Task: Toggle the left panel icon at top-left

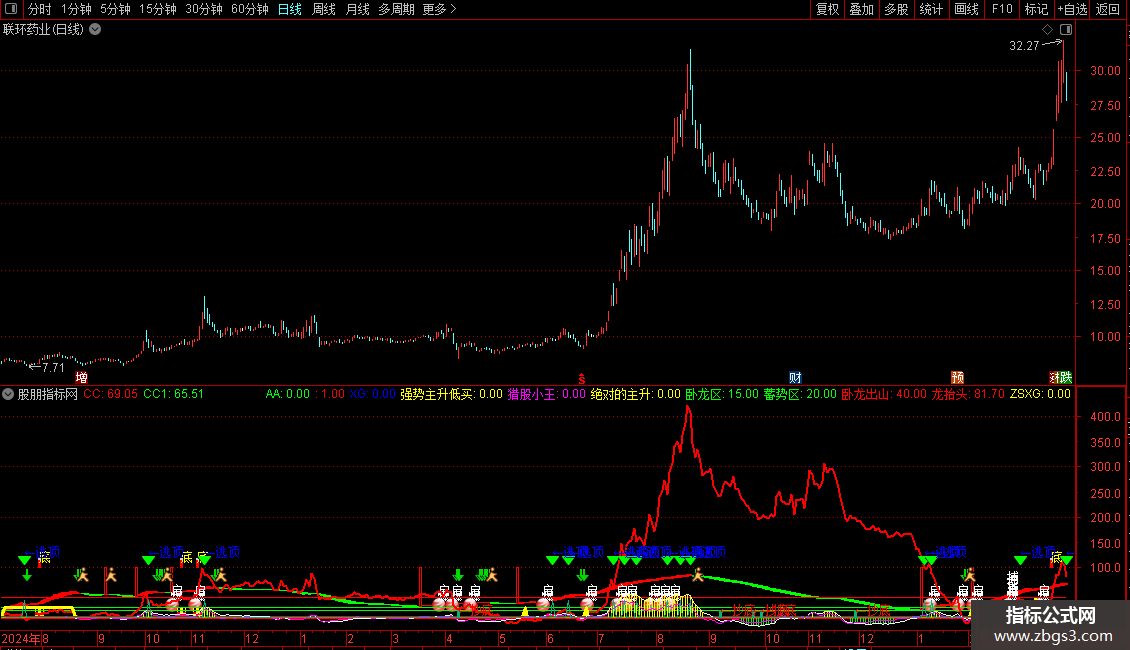Action: click(11, 9)
